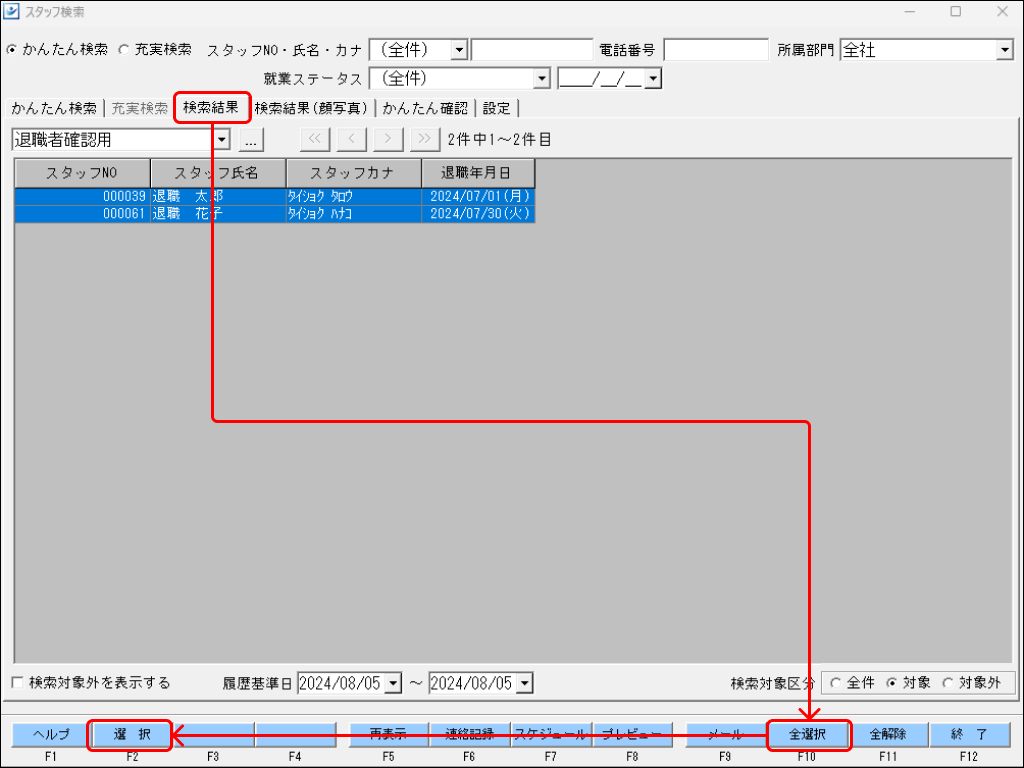The height and width of the screenshot is (768, 1024).
Task: Sort by スタッフNO column header
Action: (82, 173)
